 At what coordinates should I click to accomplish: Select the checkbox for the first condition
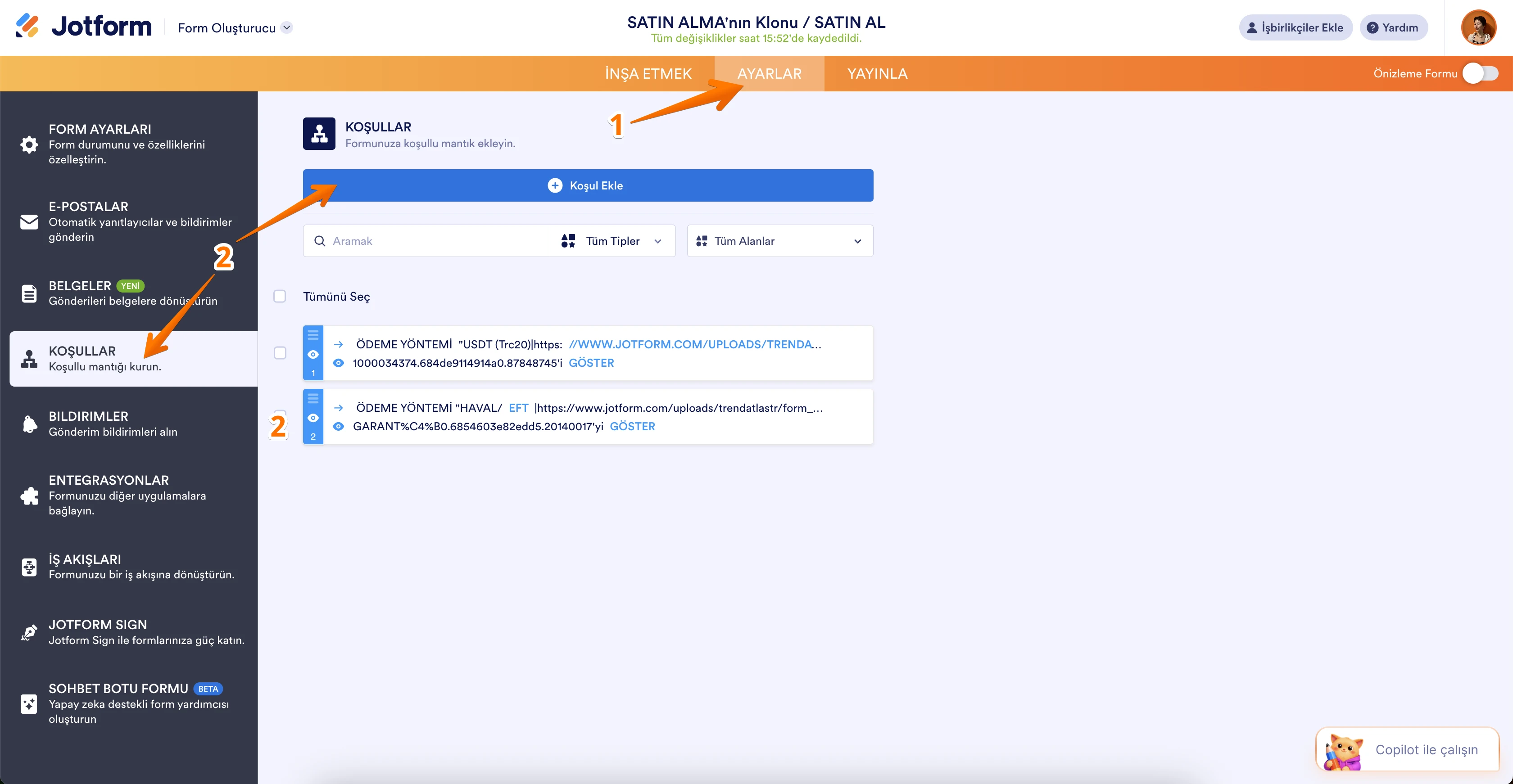279,353
